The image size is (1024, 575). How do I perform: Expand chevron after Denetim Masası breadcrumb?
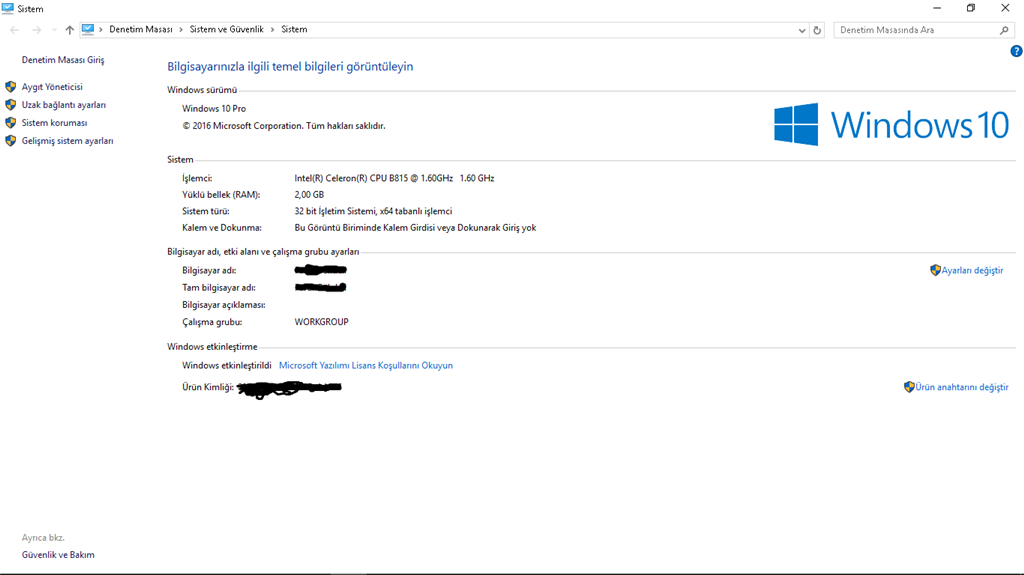coord(181,30)
